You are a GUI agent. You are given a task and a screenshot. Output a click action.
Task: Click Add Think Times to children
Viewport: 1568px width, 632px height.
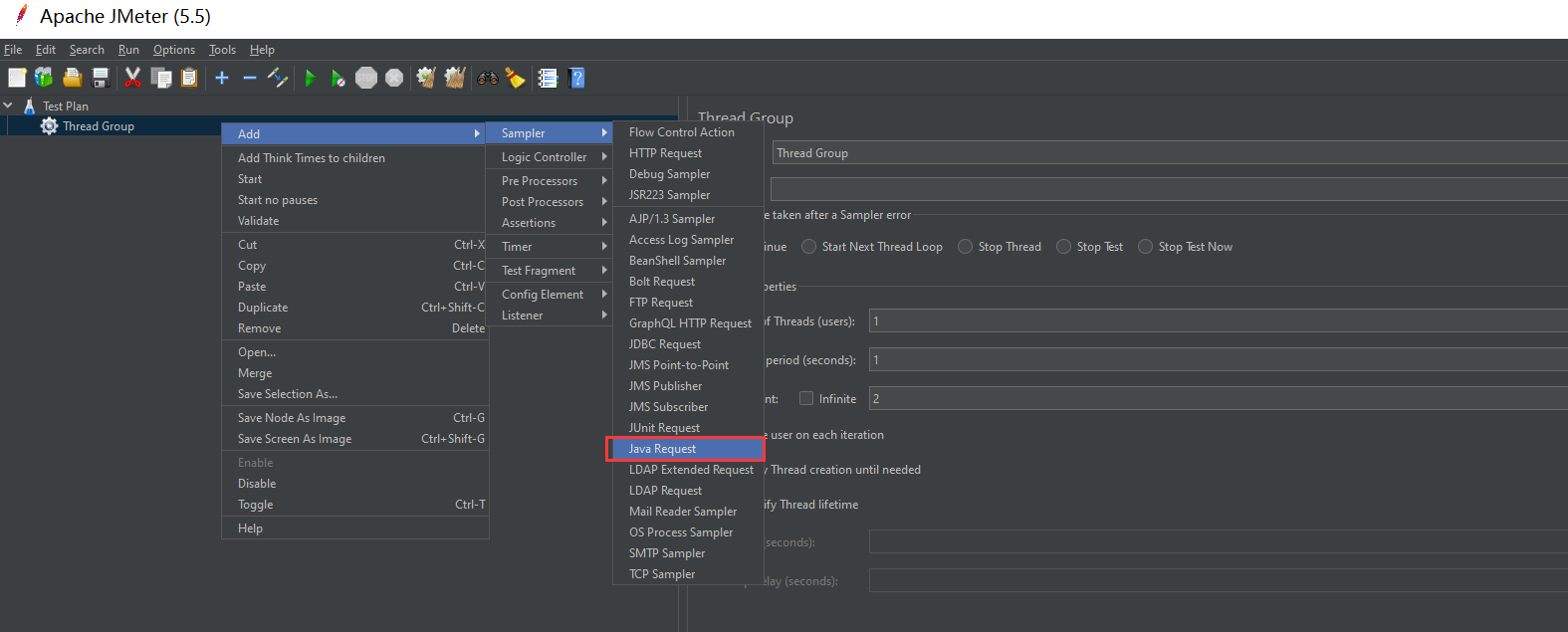coord(354,158)
